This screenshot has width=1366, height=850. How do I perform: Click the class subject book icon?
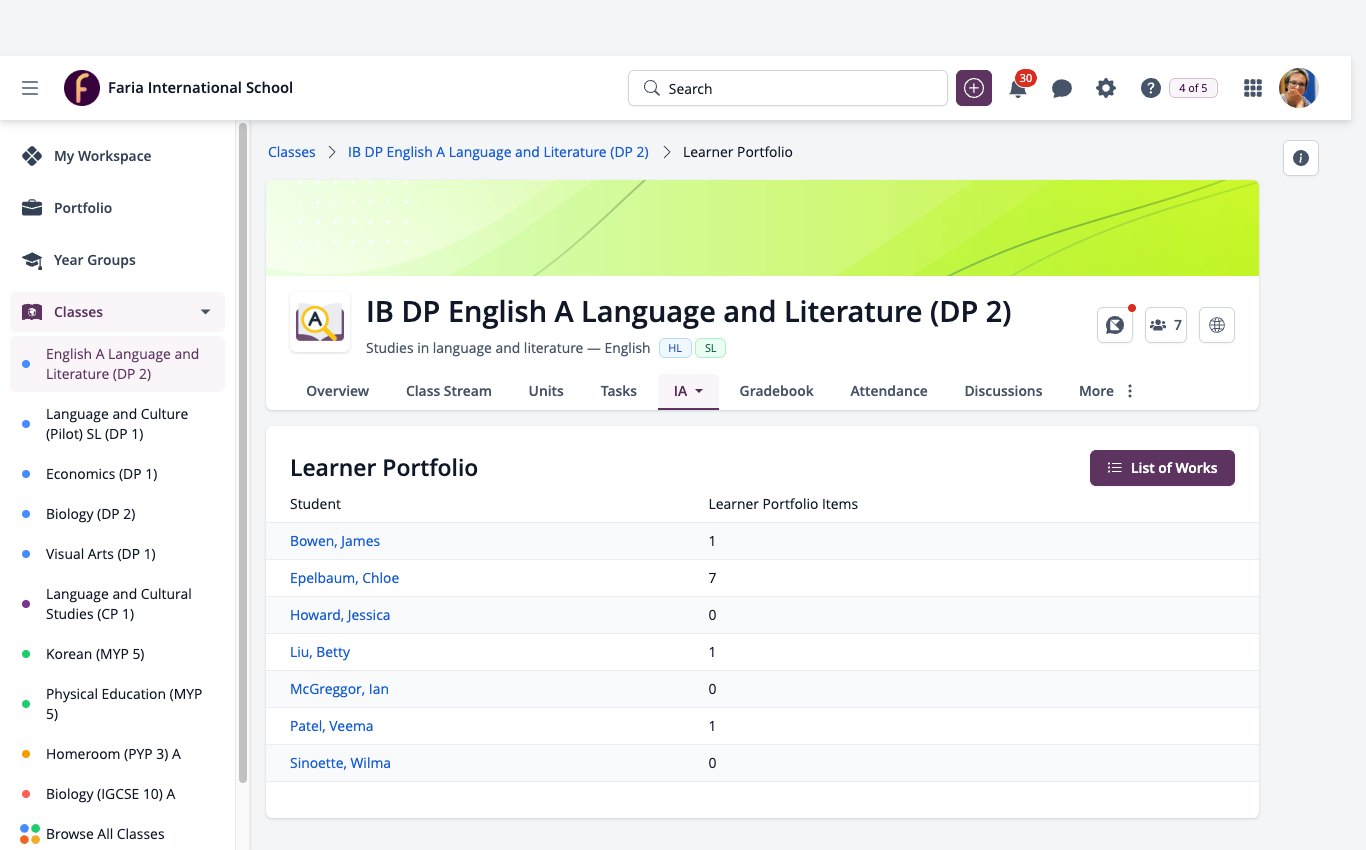coord(320,322)
